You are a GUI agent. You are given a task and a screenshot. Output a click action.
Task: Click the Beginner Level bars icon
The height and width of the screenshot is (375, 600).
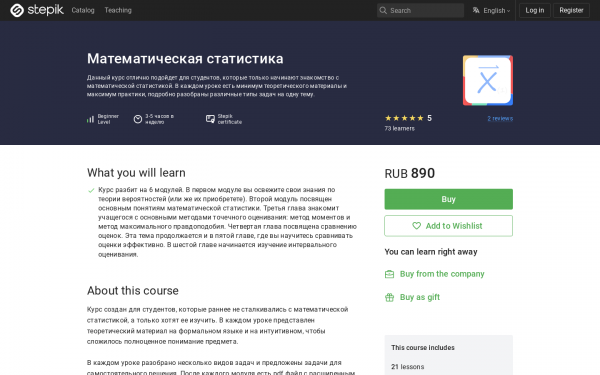(x=90, y=119)
